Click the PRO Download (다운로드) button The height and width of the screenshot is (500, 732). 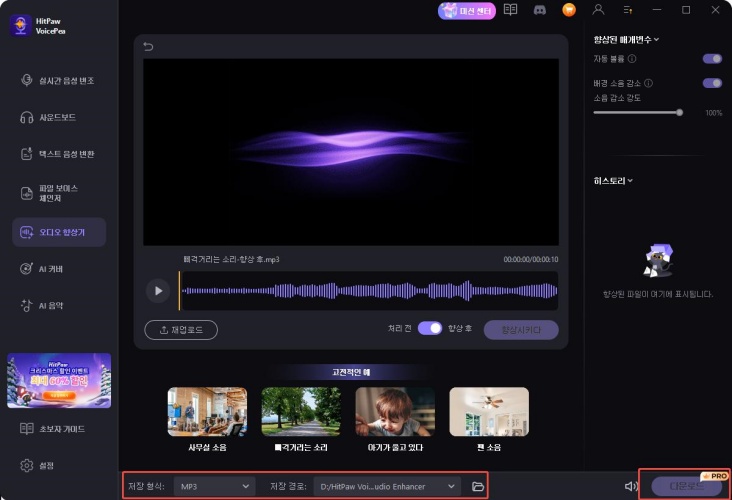click(686, 486)
